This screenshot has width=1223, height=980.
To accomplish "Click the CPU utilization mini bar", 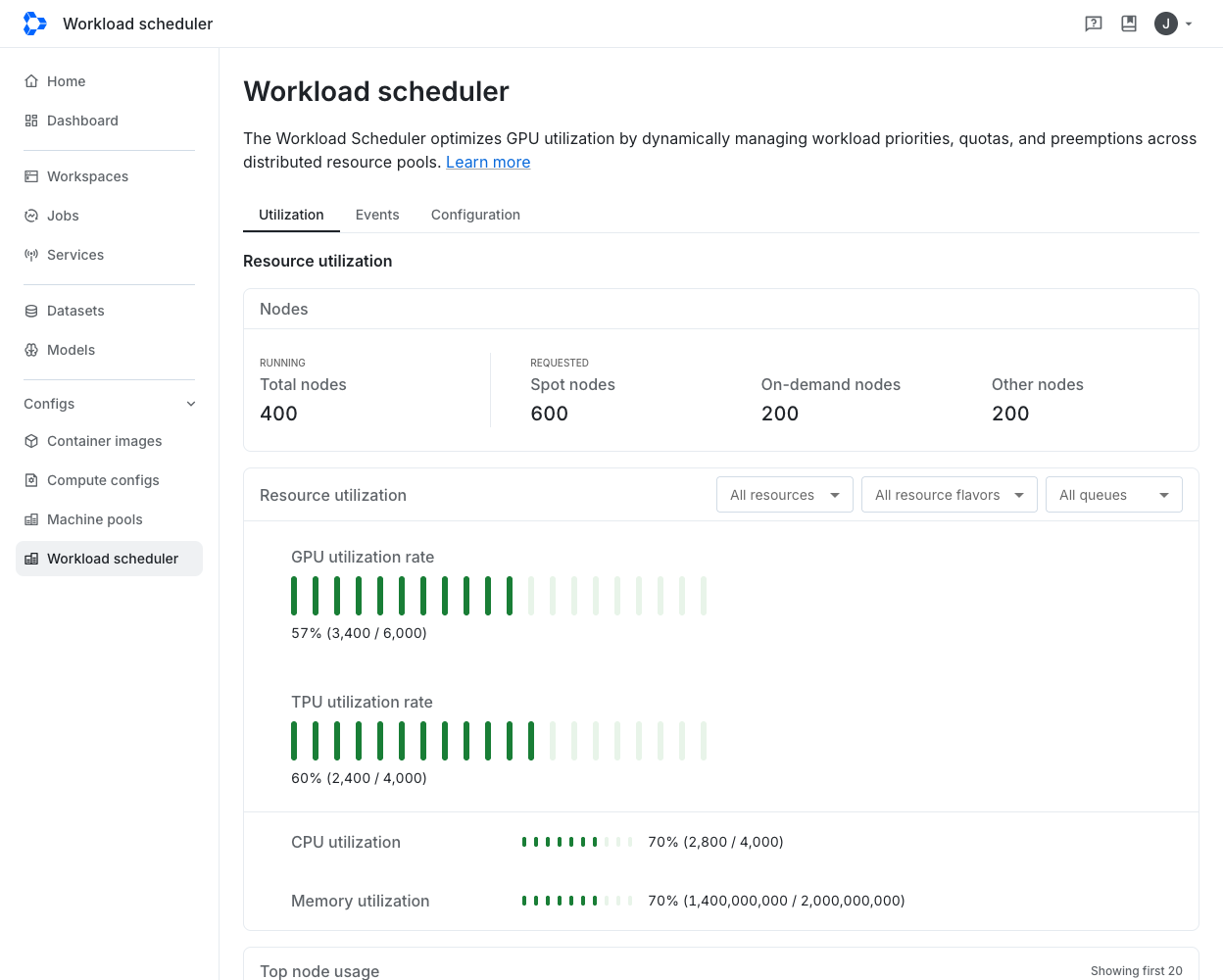I will click(x=577, y=842).
